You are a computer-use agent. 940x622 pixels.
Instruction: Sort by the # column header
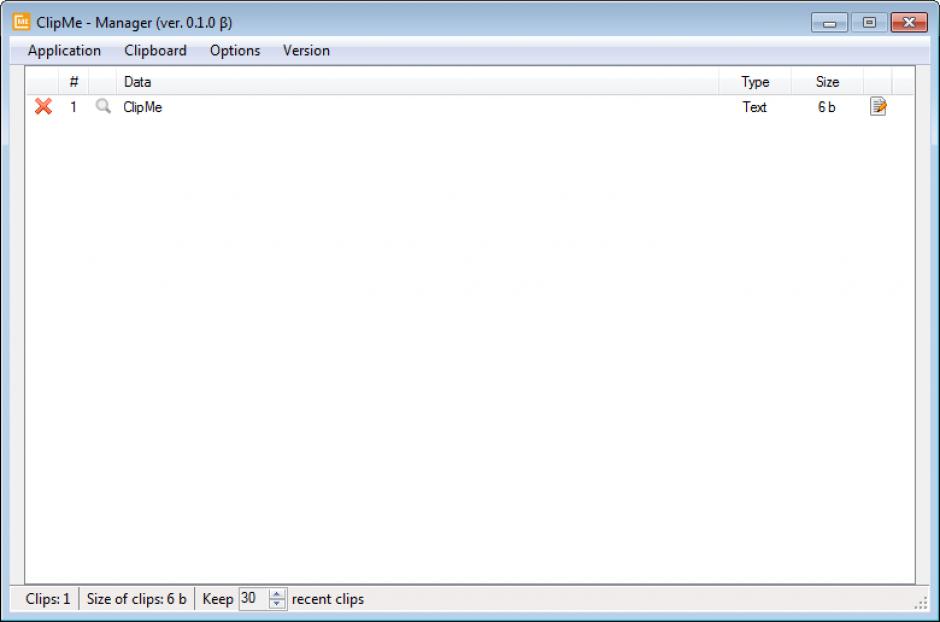click(x=74, y=82)
